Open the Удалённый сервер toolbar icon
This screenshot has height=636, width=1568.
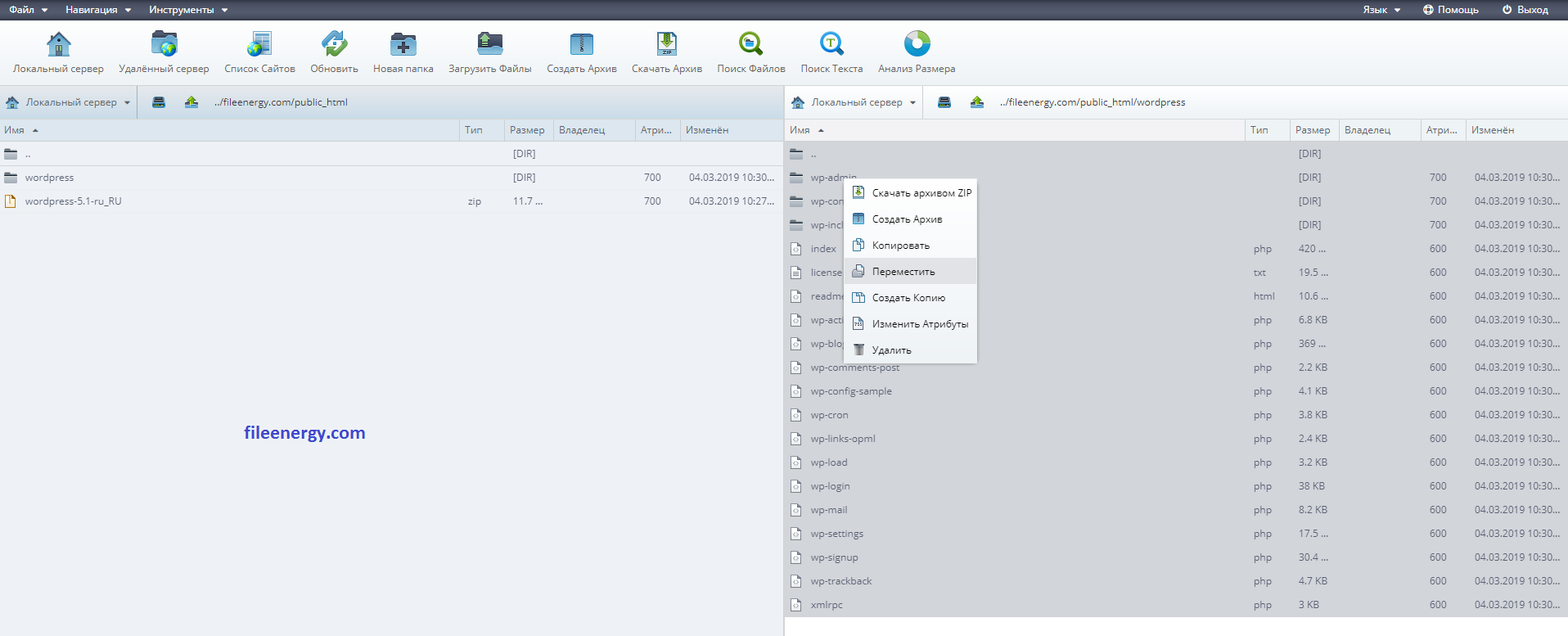(x=164, y=43)
